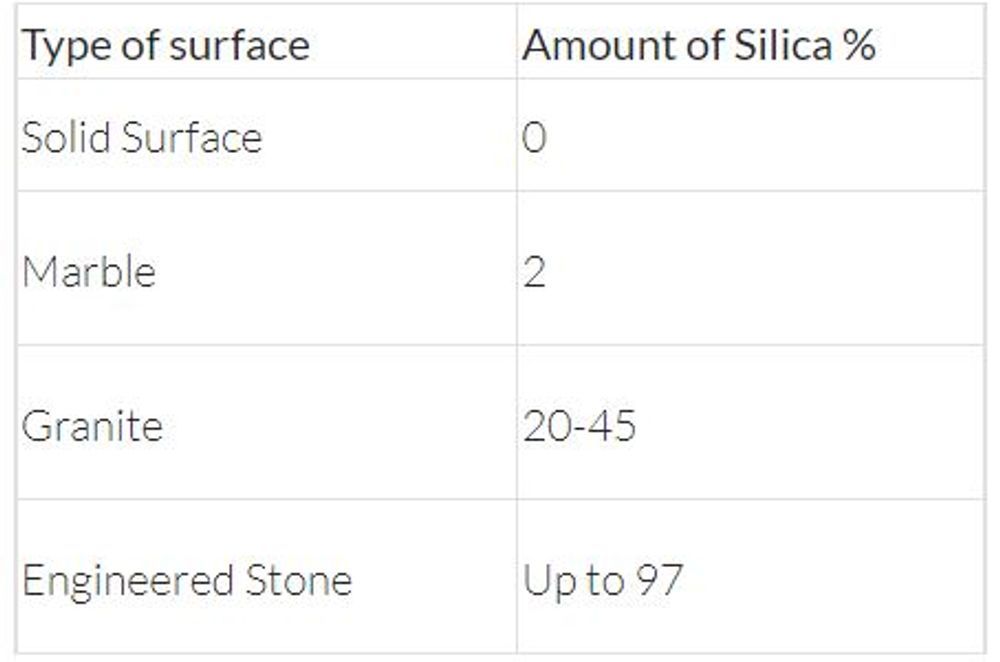This screenshot has height=662, width=1000.
Task: Click the silica value 0 for Solid Surface
Action: click(x=535, y=137)
